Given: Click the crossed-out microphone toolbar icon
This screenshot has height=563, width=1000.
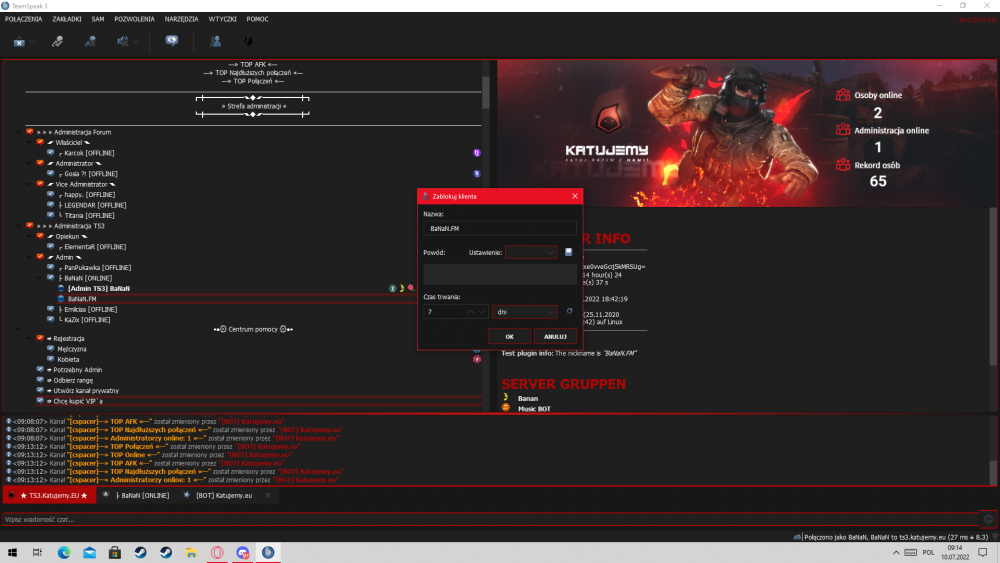Looking at the screenshot, I should [x=90, y=41].
